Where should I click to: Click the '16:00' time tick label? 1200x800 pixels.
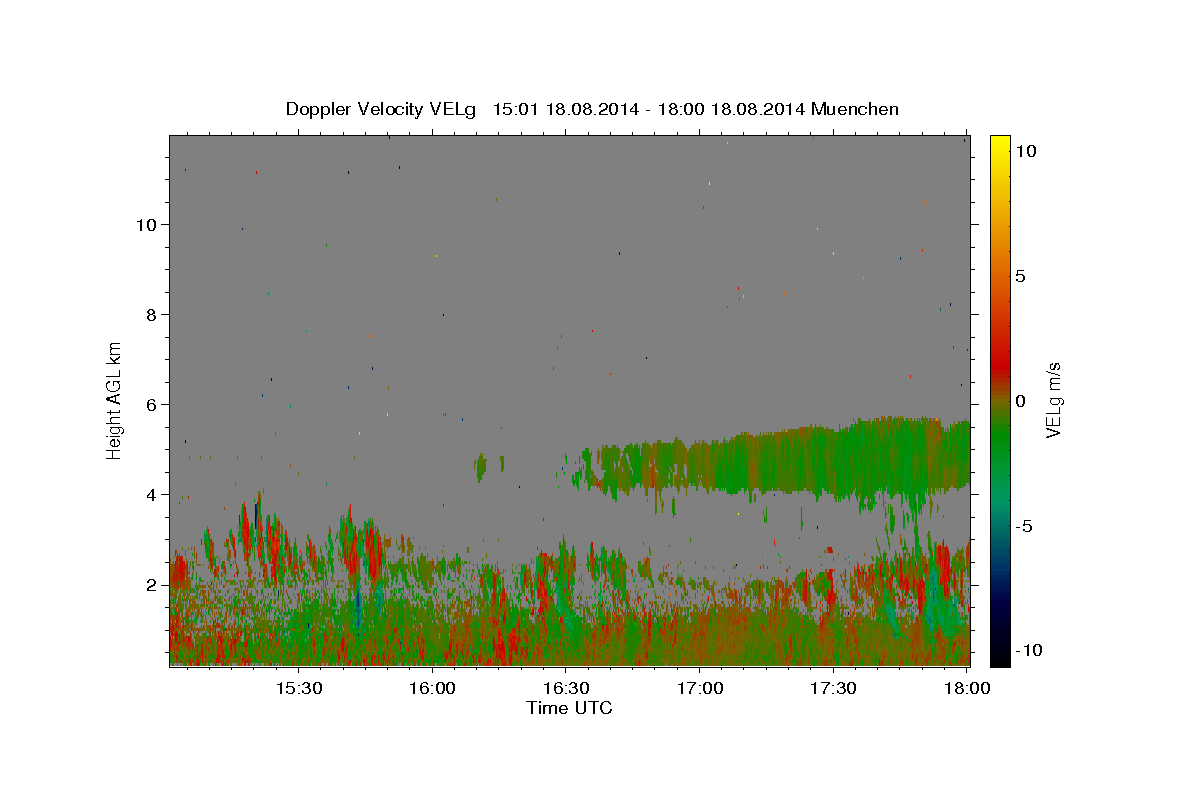[432, 688]
